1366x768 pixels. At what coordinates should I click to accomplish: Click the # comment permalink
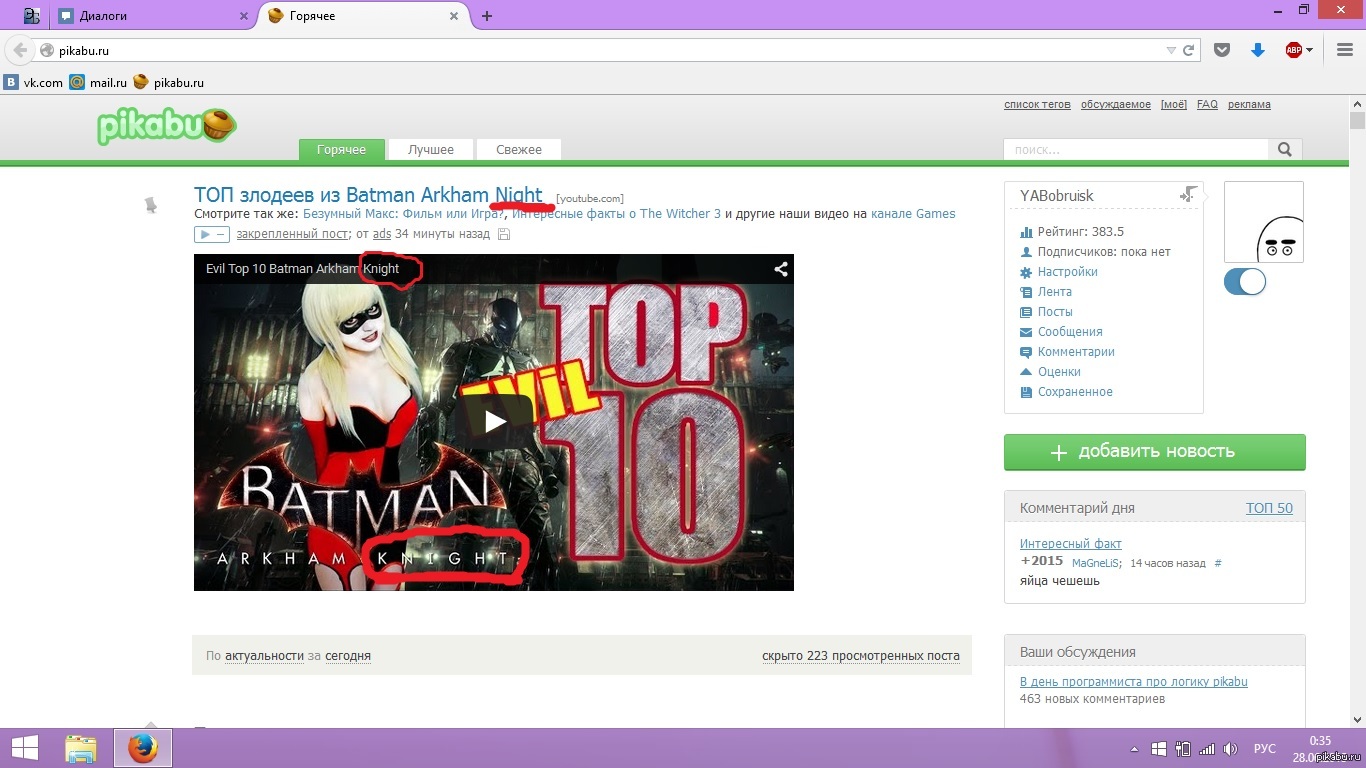(x=1218, y=564)
